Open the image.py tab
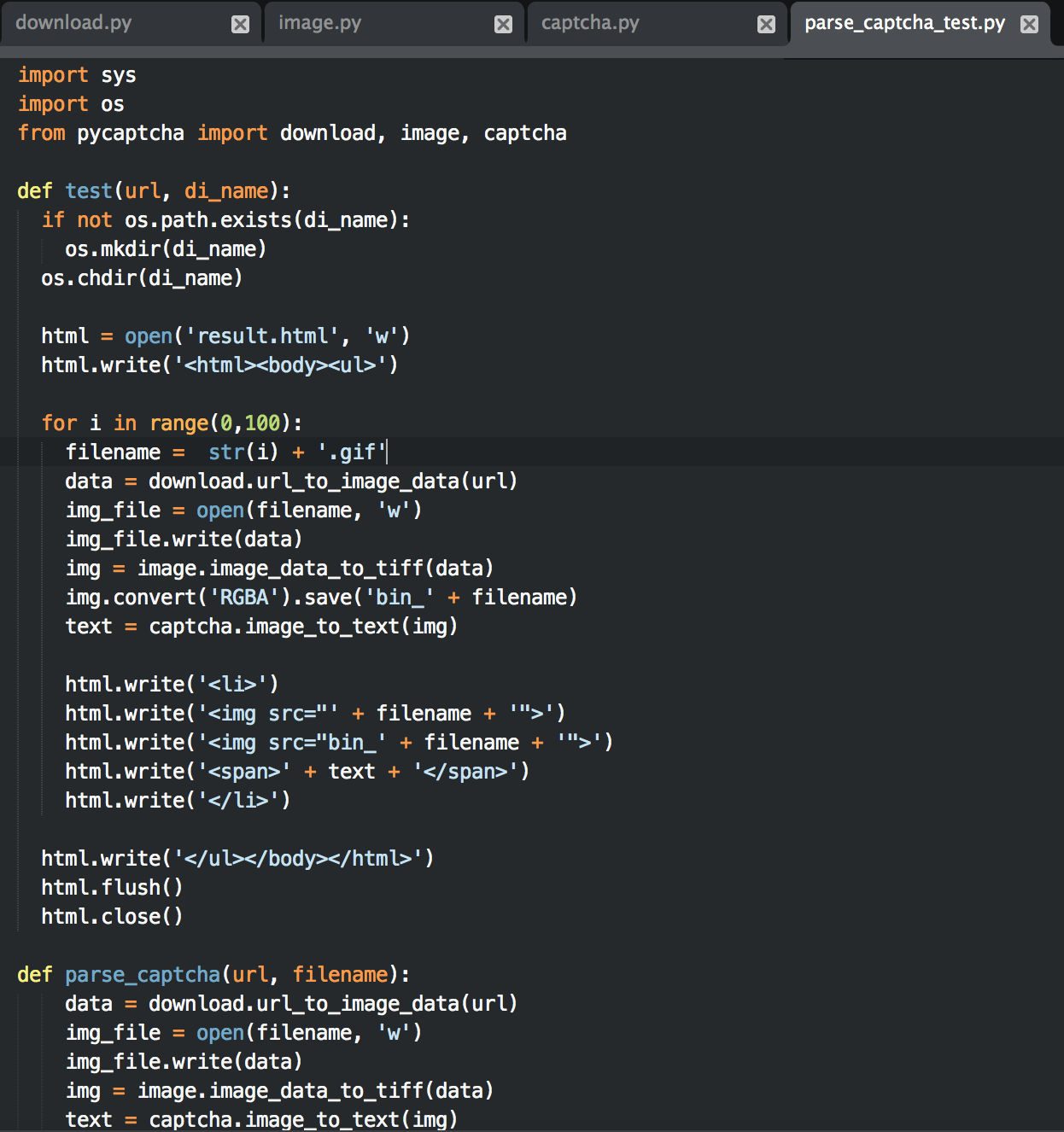 (320, 23)
